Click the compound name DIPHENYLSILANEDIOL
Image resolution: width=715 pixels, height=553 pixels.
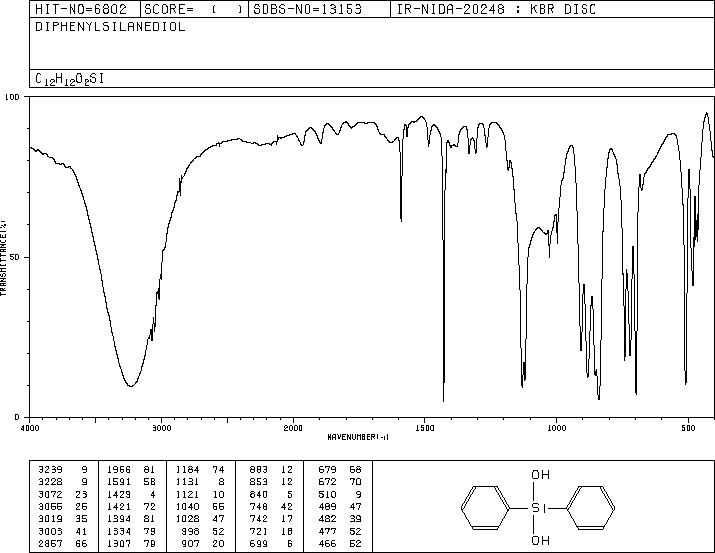click(x=110, y=27)
